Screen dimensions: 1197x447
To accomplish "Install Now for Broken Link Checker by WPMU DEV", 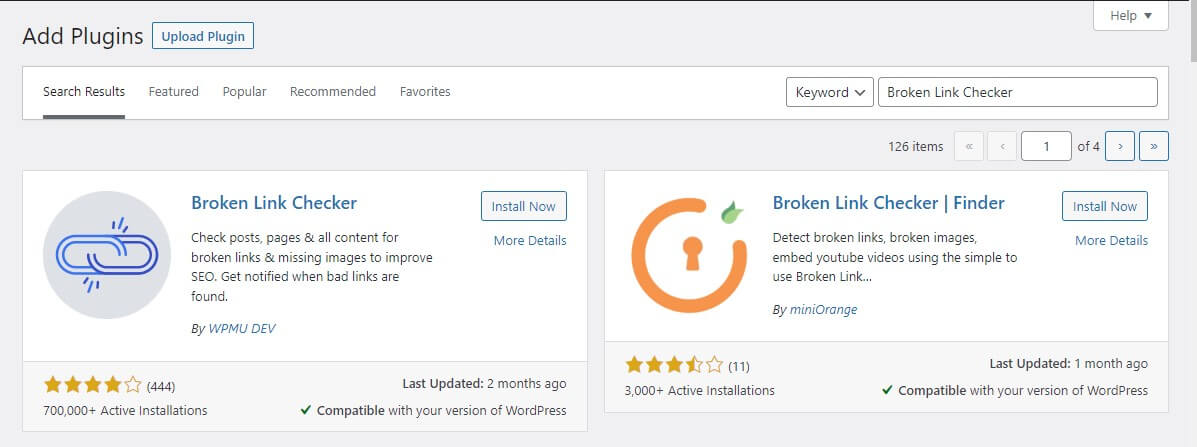I will tap(524, 206).
